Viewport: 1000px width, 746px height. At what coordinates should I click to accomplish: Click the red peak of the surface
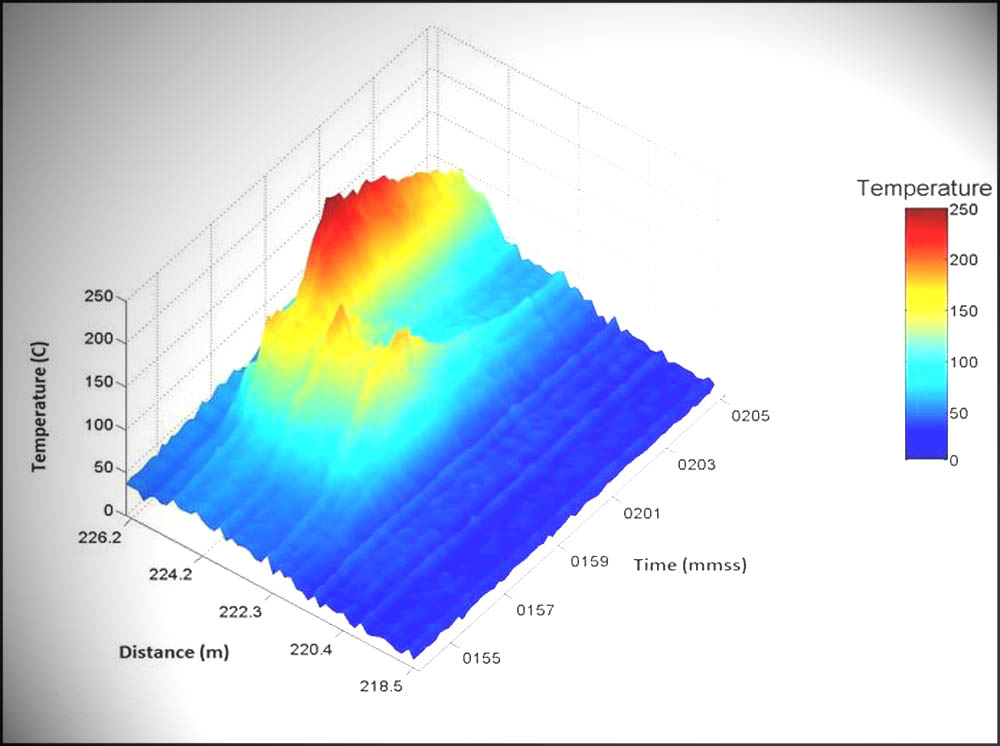340,225
